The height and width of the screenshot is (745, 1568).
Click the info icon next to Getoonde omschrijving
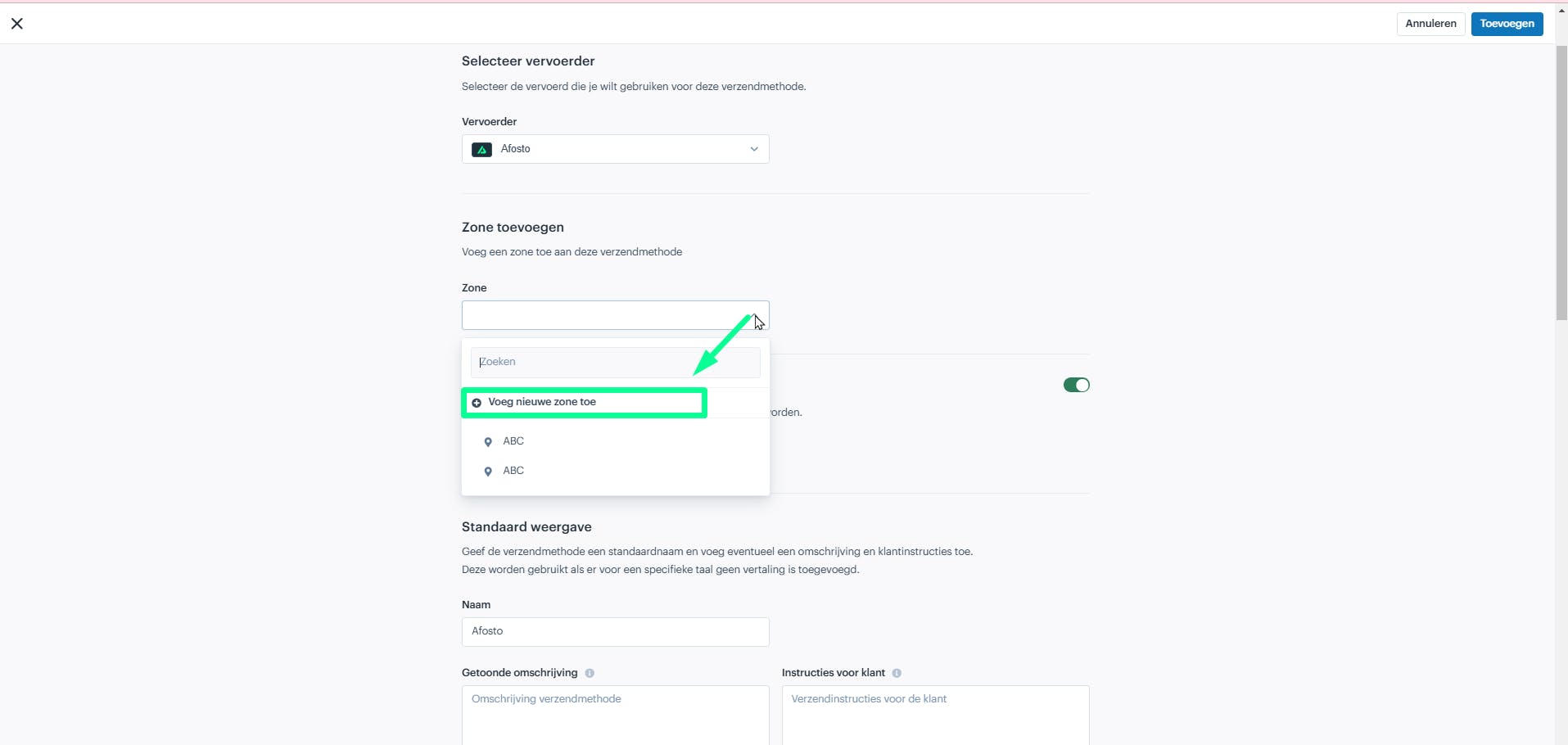(x=590, y=673)
